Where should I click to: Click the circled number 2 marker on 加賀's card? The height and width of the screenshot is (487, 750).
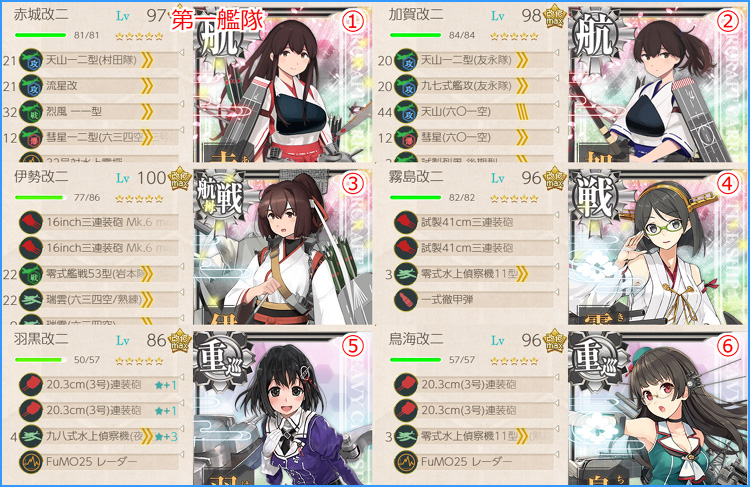point(728,21)
